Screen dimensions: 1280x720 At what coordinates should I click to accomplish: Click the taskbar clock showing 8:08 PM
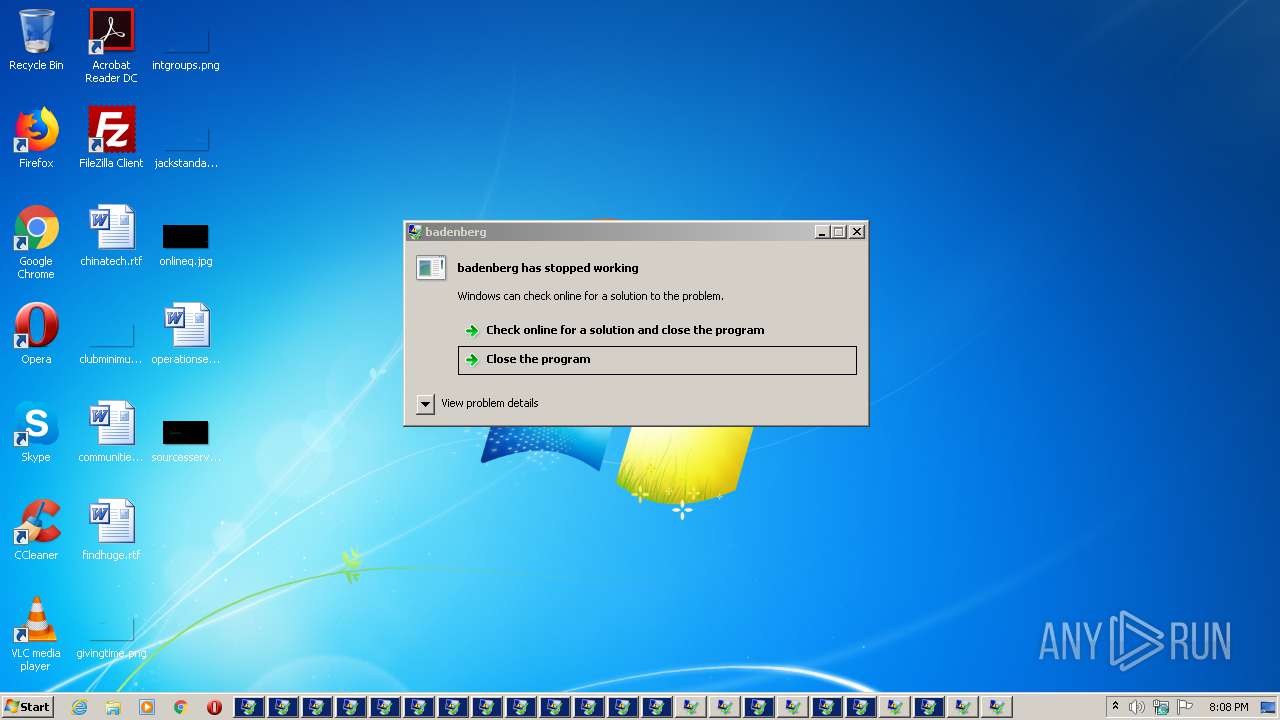click(x=1228, y=707)
